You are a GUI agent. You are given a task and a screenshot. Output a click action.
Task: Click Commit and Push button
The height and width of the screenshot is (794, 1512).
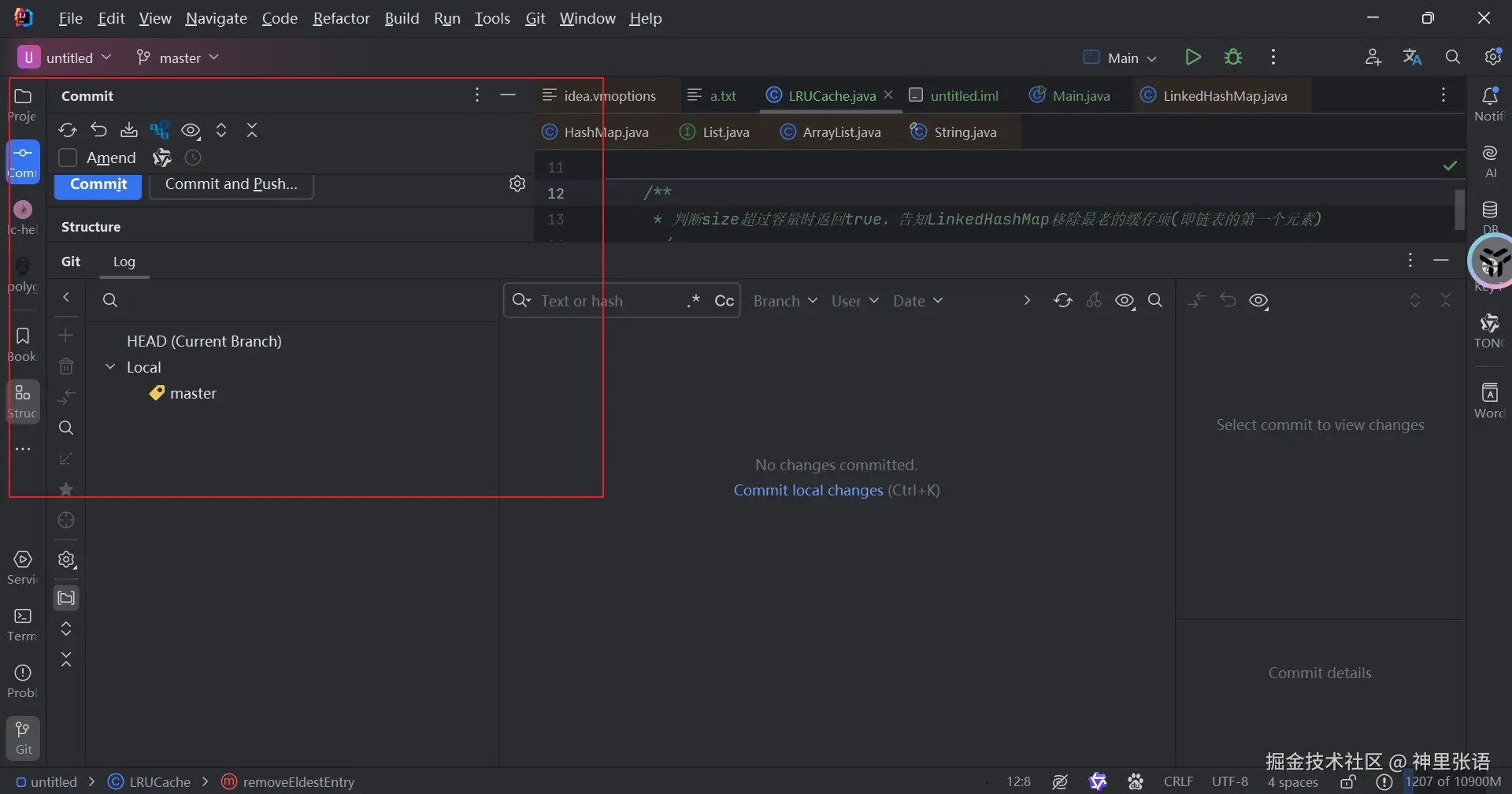coord(232,184)
